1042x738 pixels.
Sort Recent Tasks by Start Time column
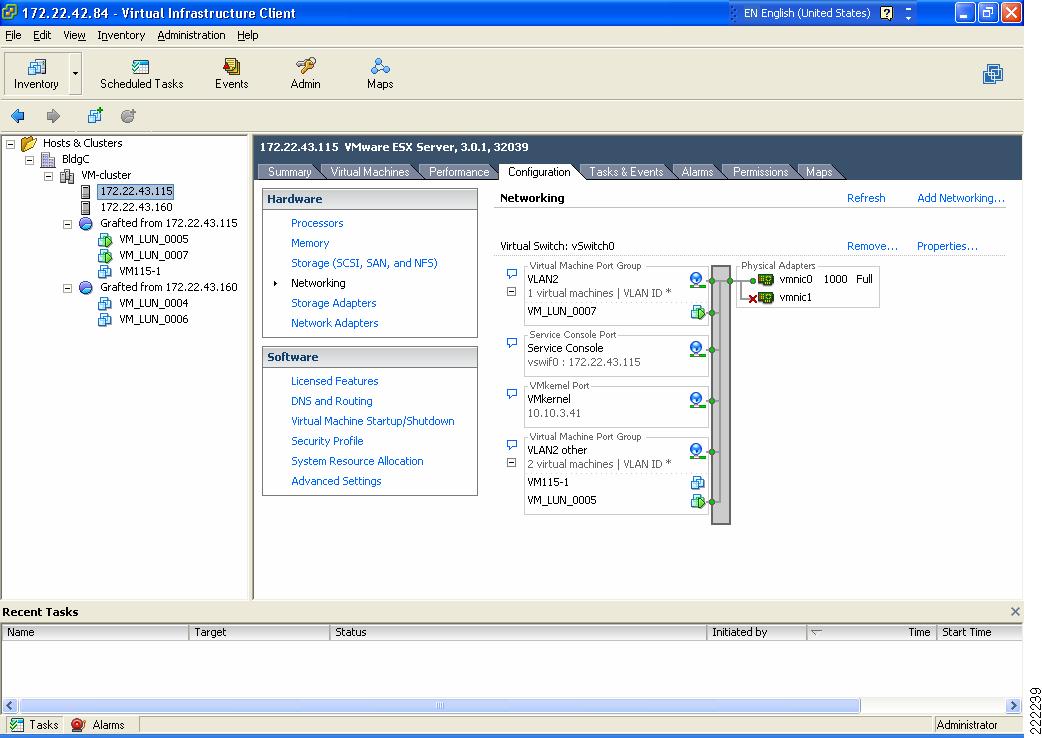(x=979, y=632)
